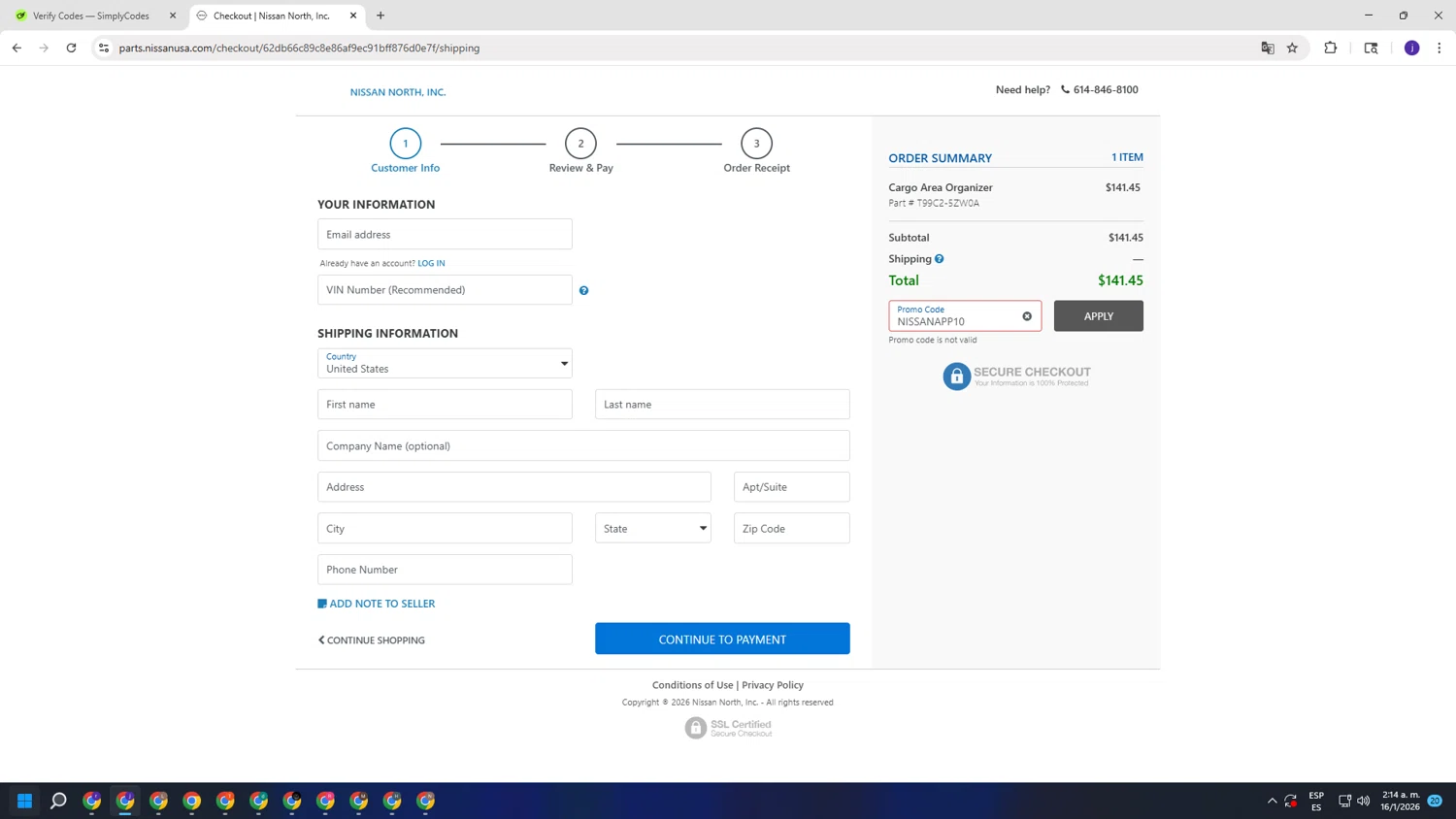Screen dimensions: 1456x819
Task: Select step 2 Review & Pay
Action: (x=580, y=150)
